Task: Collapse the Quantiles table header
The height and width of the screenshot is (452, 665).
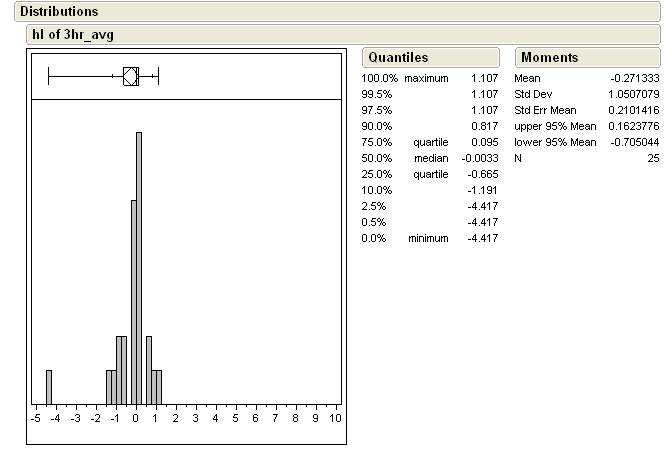Action: (397, 58)
